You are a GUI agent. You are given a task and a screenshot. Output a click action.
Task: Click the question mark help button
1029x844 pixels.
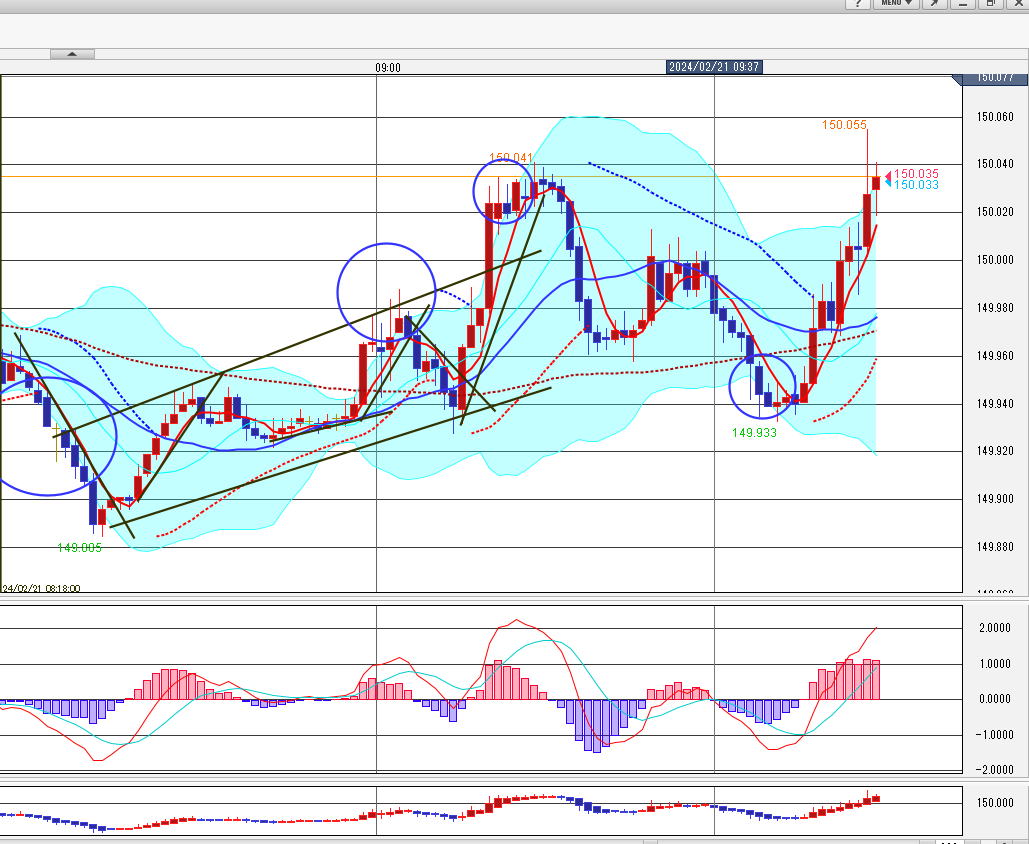858,4
